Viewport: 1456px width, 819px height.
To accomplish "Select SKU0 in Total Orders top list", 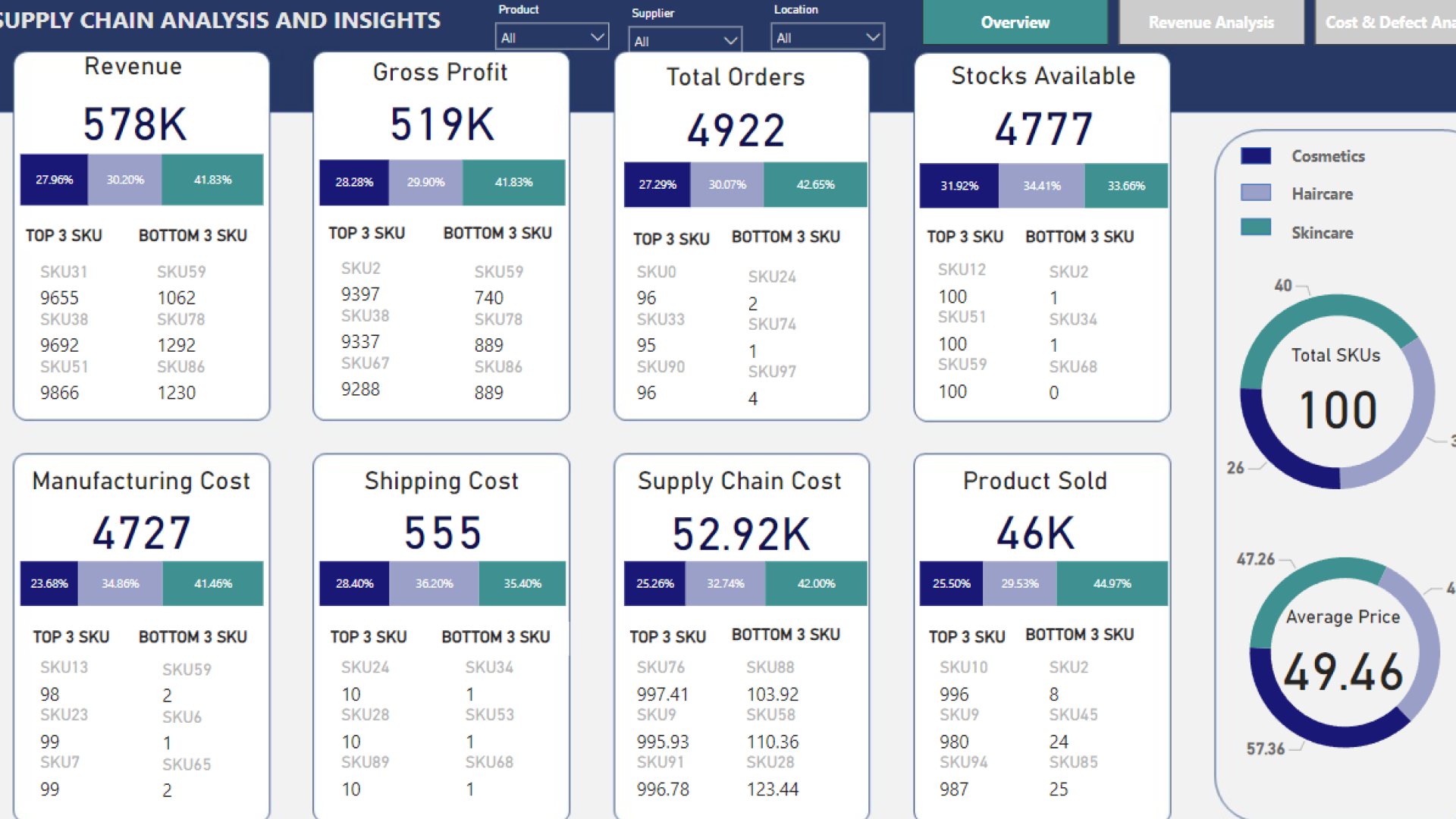I will (x=656, y=271).
